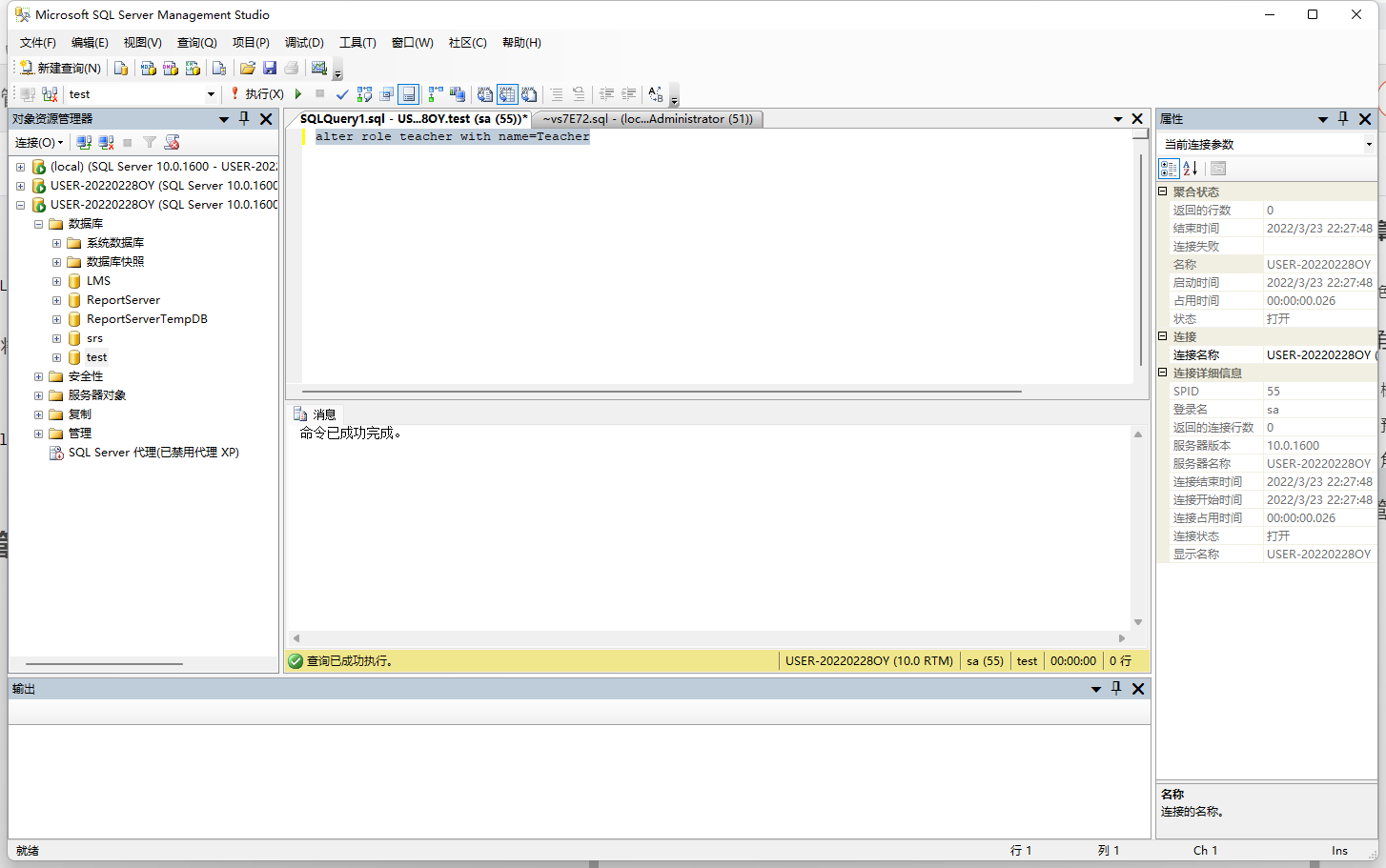
Task: Click in the SQL query editor text
Action: 453,136
